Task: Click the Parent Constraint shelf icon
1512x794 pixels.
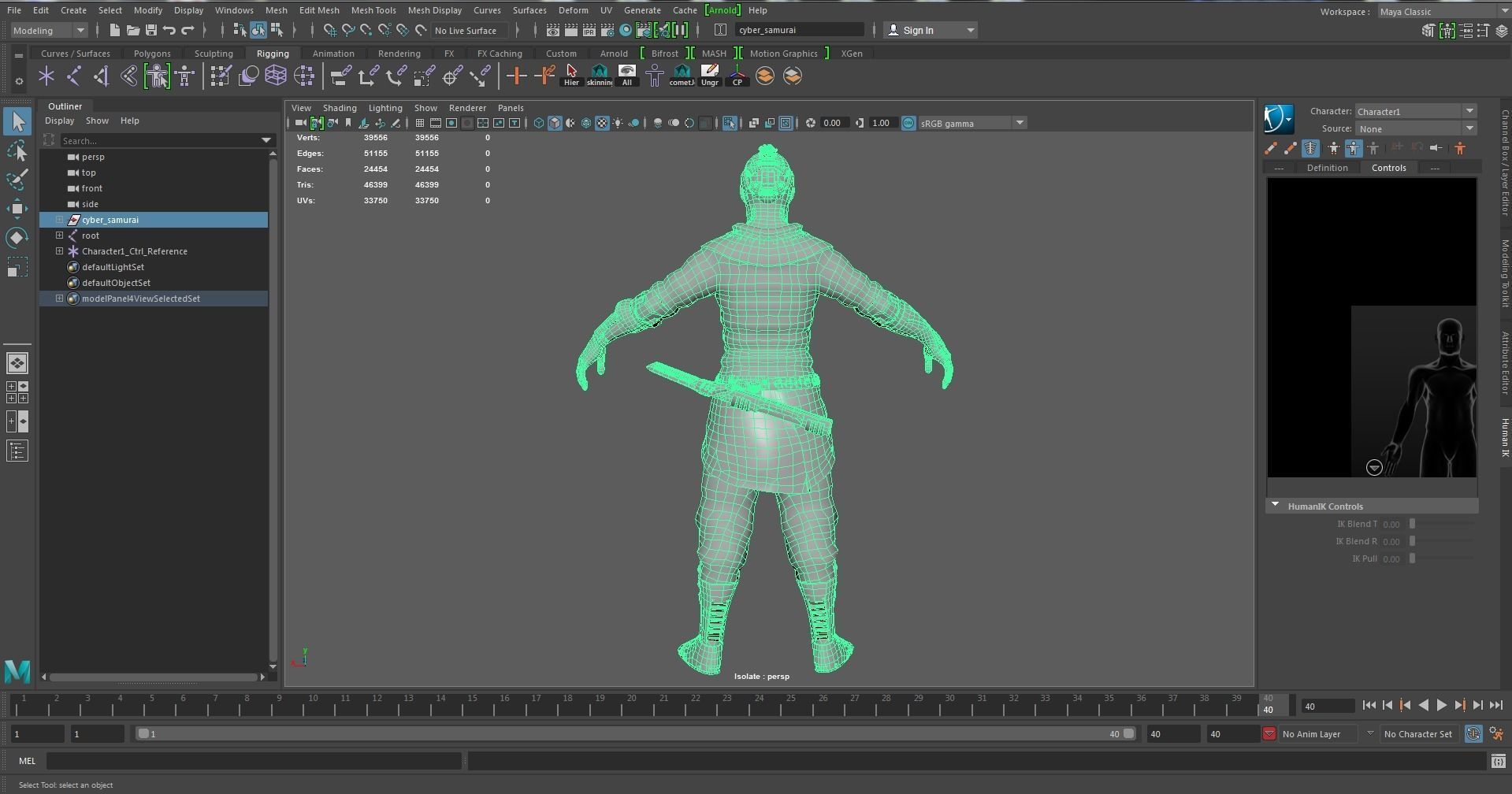Action: (x=340, y=76)
